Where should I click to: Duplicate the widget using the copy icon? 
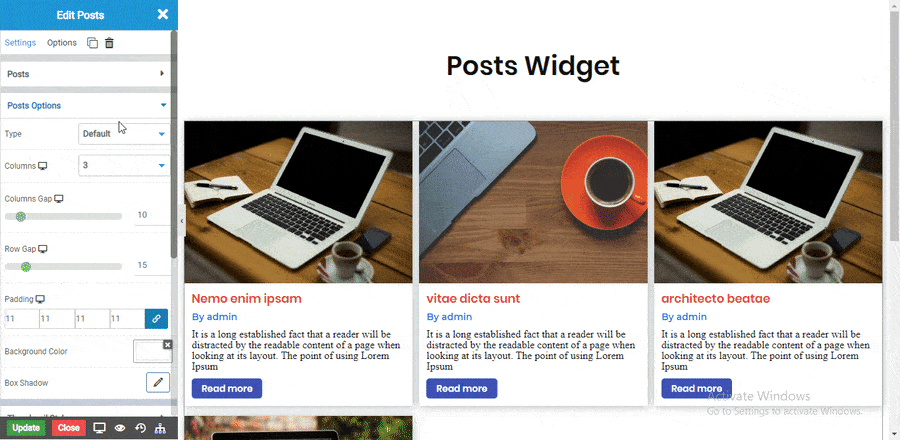click(92, 43)
